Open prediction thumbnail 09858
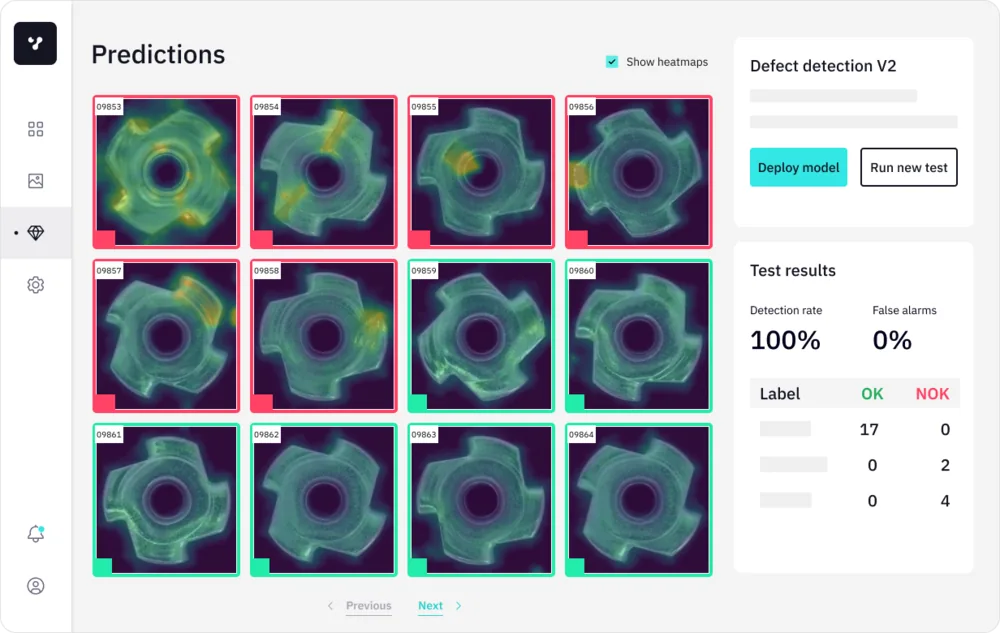 324,336
